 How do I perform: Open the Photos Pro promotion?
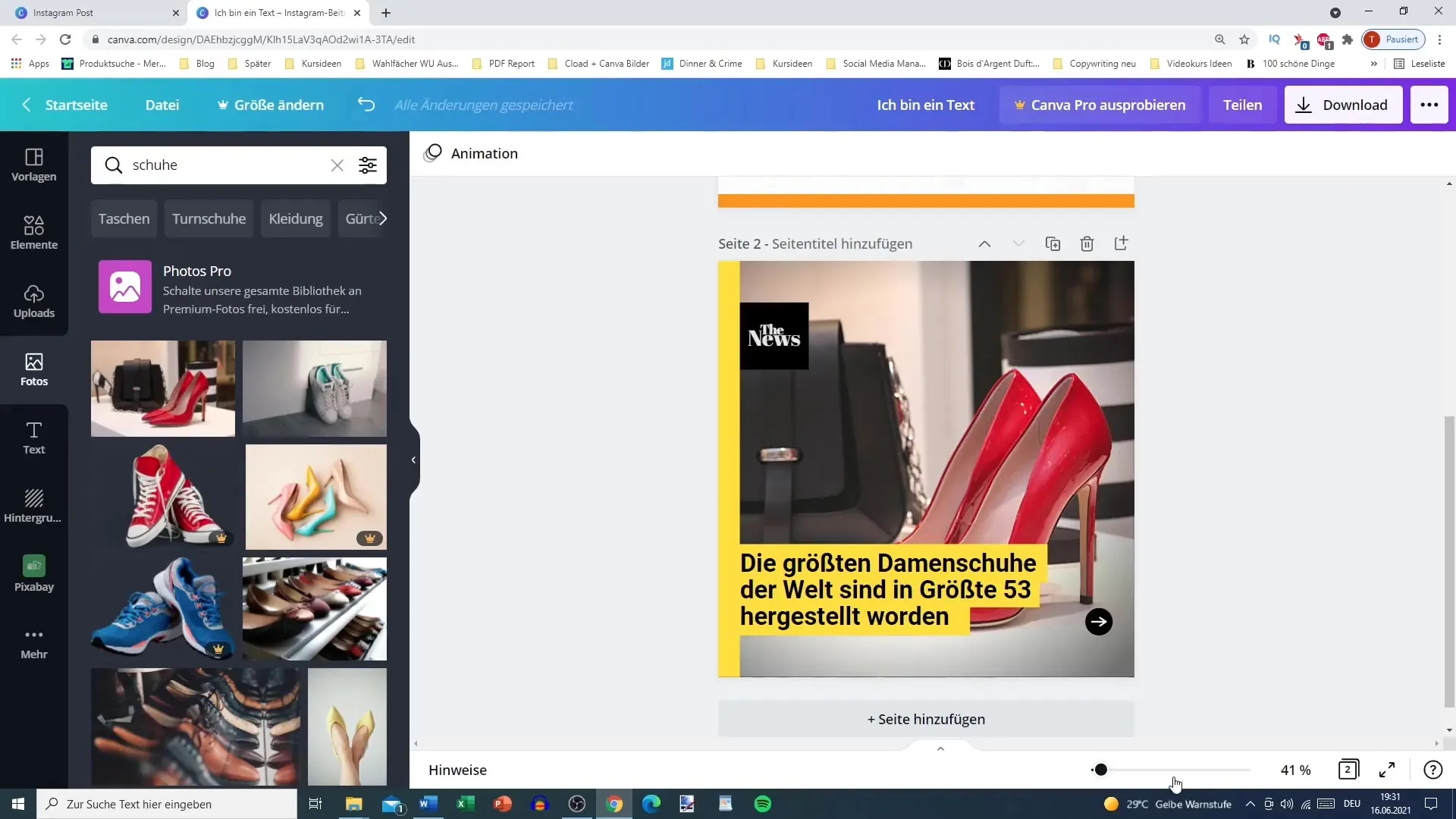pyautogui.click(x=239, y=288)
